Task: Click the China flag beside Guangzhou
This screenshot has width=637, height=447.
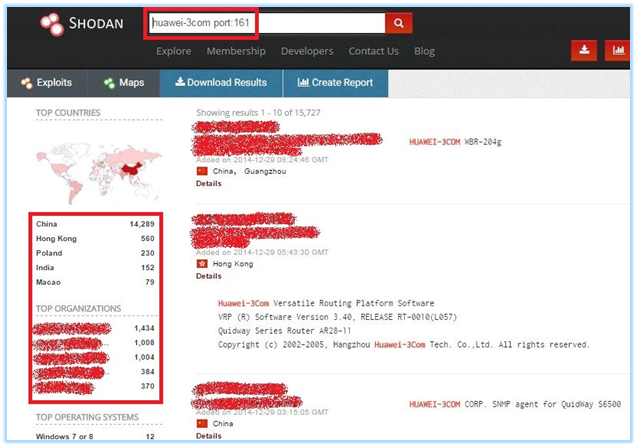Action: pos(202,171)
